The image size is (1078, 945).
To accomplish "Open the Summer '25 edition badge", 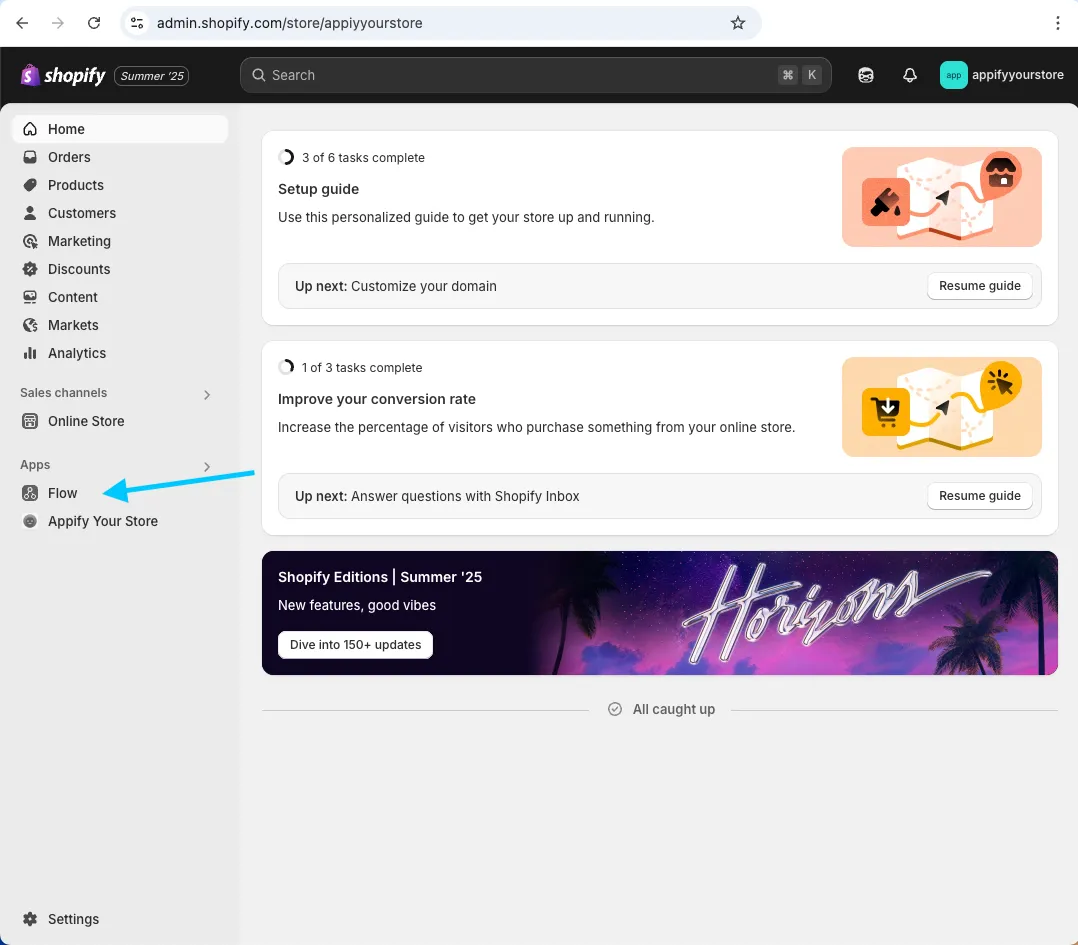I will pos(152,76).
